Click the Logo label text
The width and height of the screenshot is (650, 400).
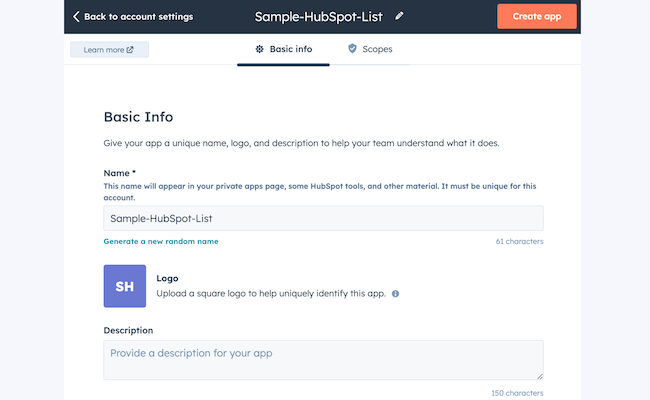[167, 279]
